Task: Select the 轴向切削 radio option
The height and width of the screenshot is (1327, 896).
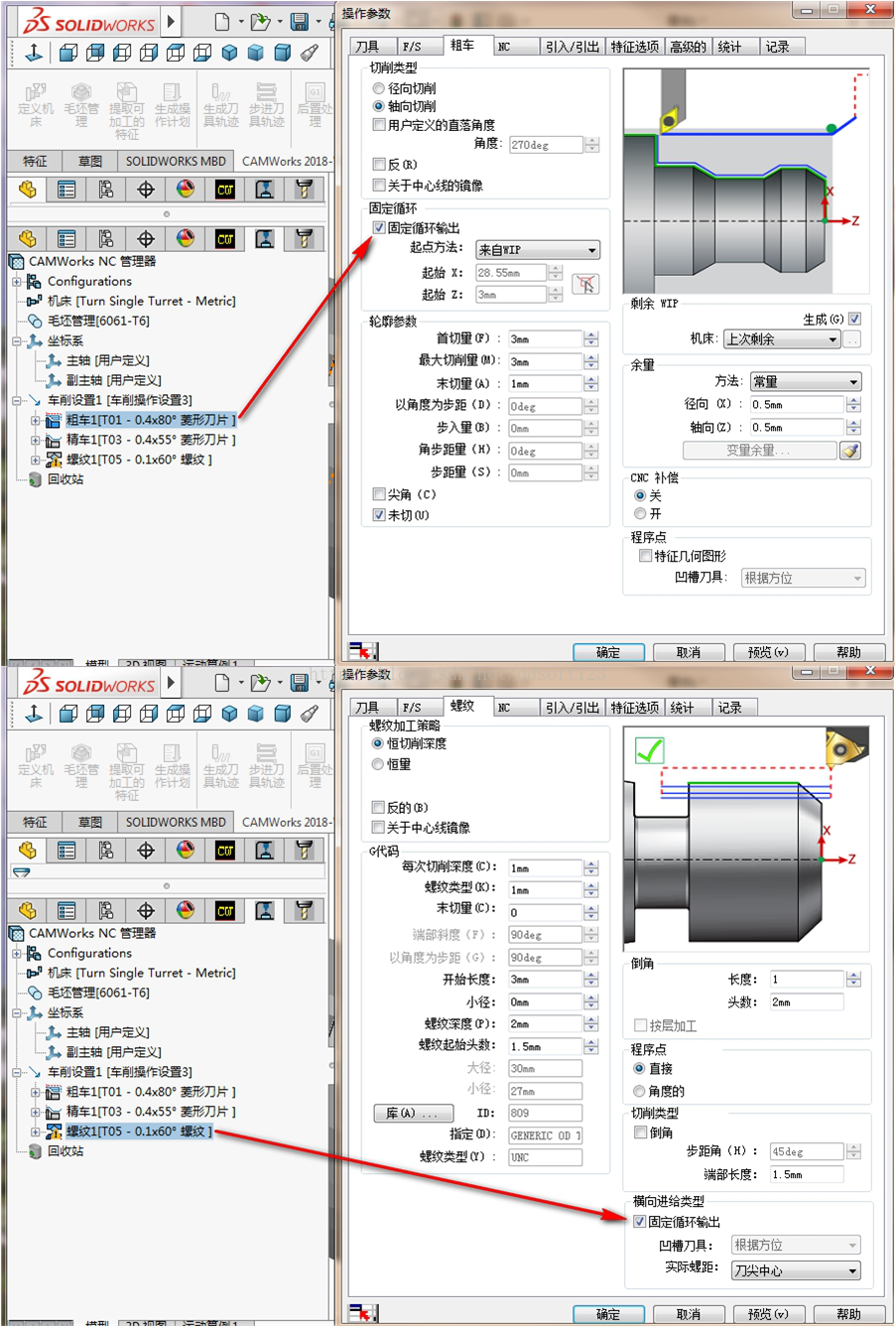Action: click(378, 106)
